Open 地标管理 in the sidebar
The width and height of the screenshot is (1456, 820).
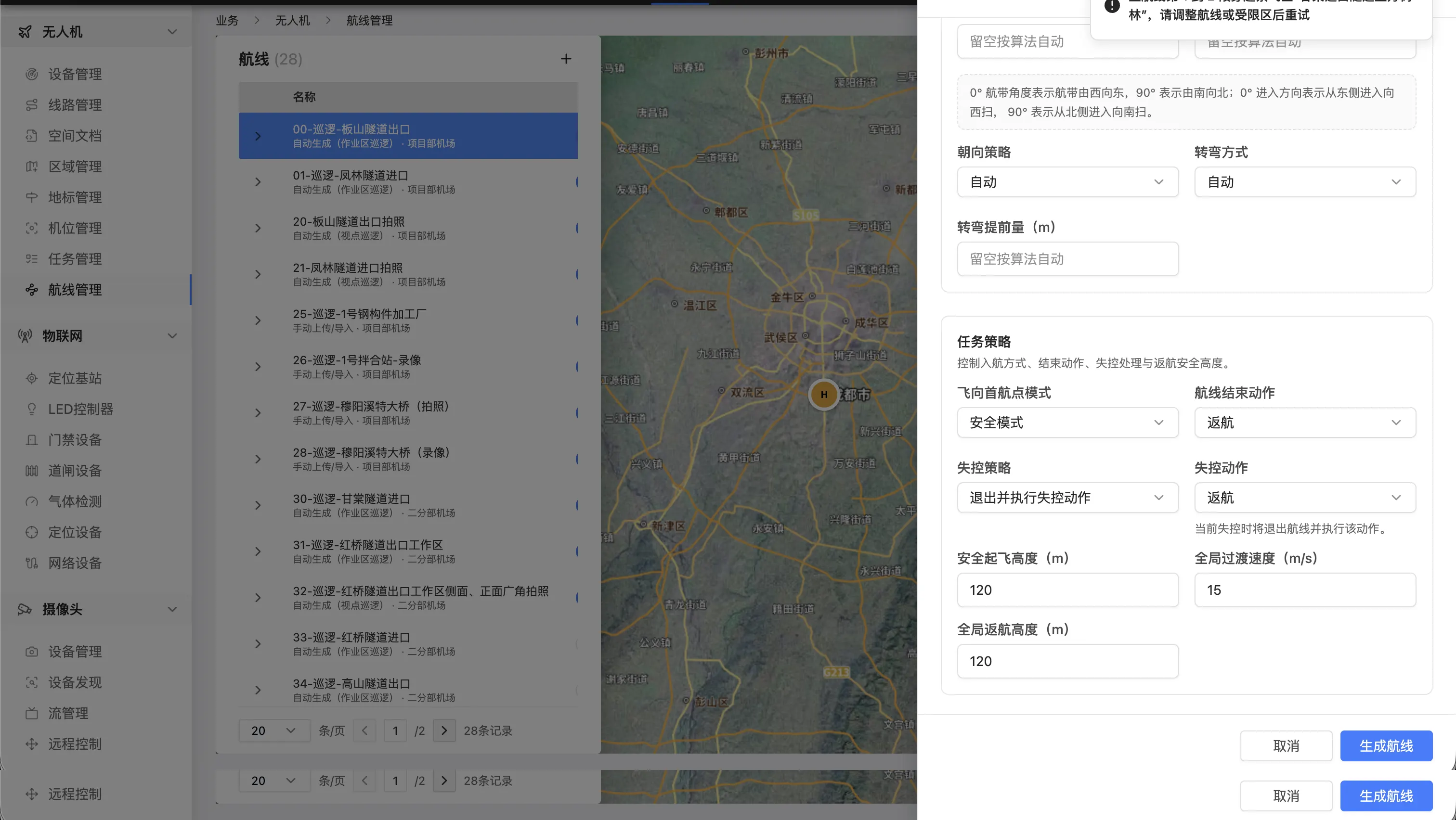tap(75, 197)
